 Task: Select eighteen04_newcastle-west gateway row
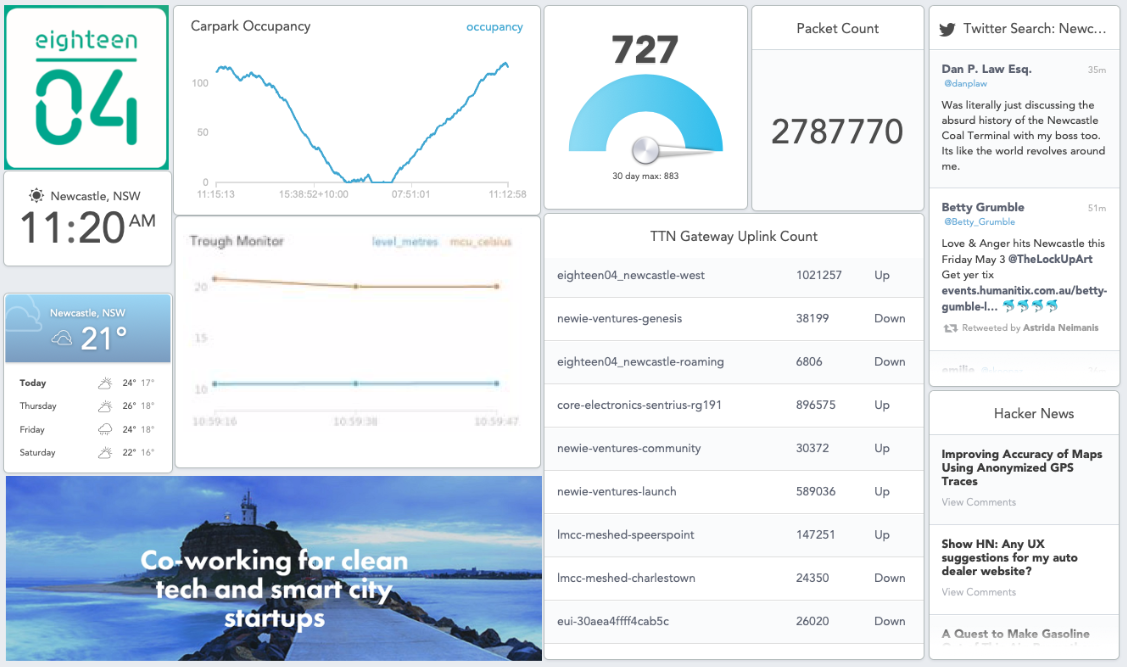coord(733,275)
